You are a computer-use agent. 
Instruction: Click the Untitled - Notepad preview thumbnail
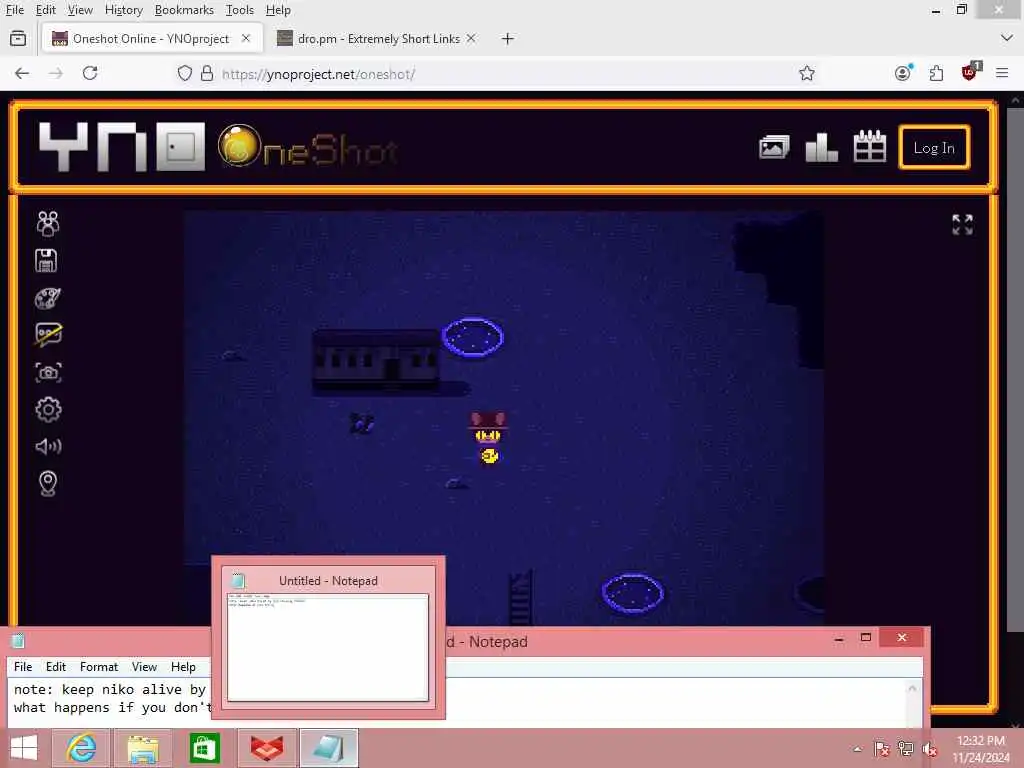point(328,637)
